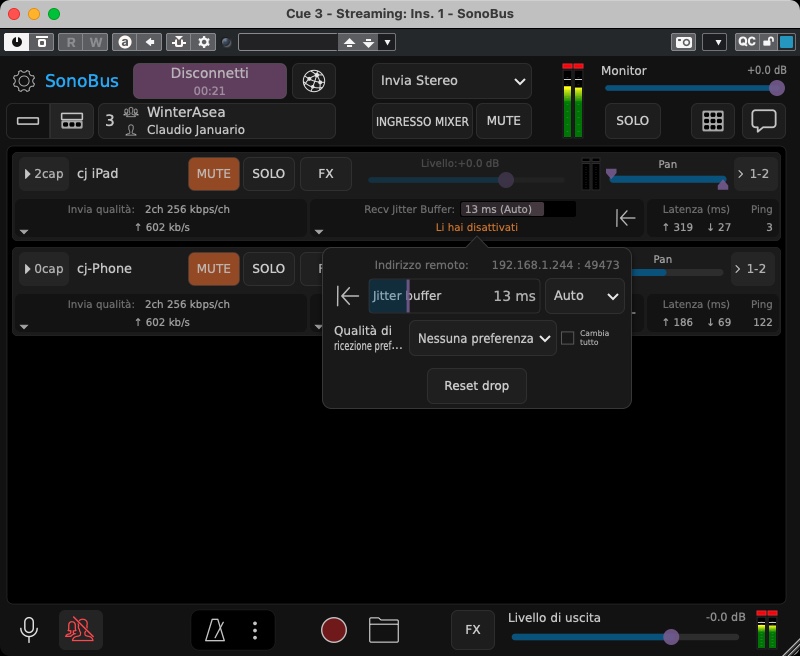Click the Disconnetti button
This screenshot has width=800, height=656.
pyautogui.click(x=209, y=81)
